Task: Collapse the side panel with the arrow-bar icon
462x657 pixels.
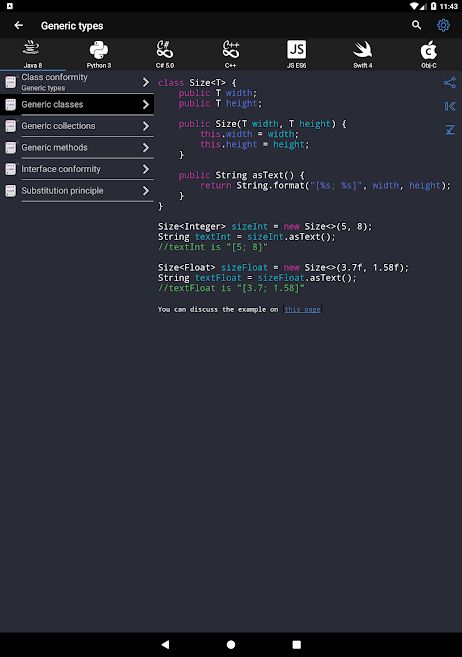Action: click(x=450, y=106)
